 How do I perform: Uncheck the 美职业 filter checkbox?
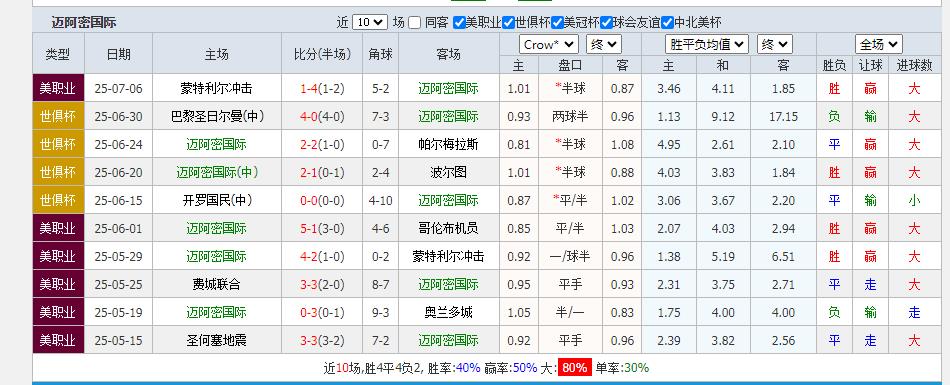coord(459,23)
